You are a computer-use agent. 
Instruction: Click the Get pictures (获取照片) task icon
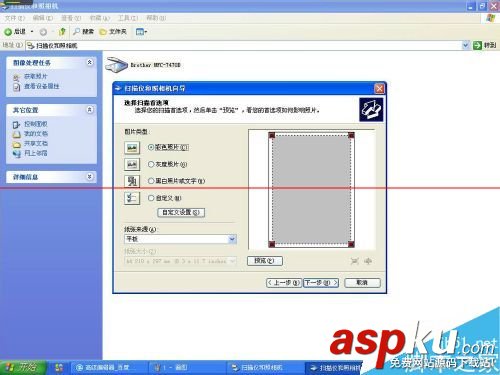[17, 77]
